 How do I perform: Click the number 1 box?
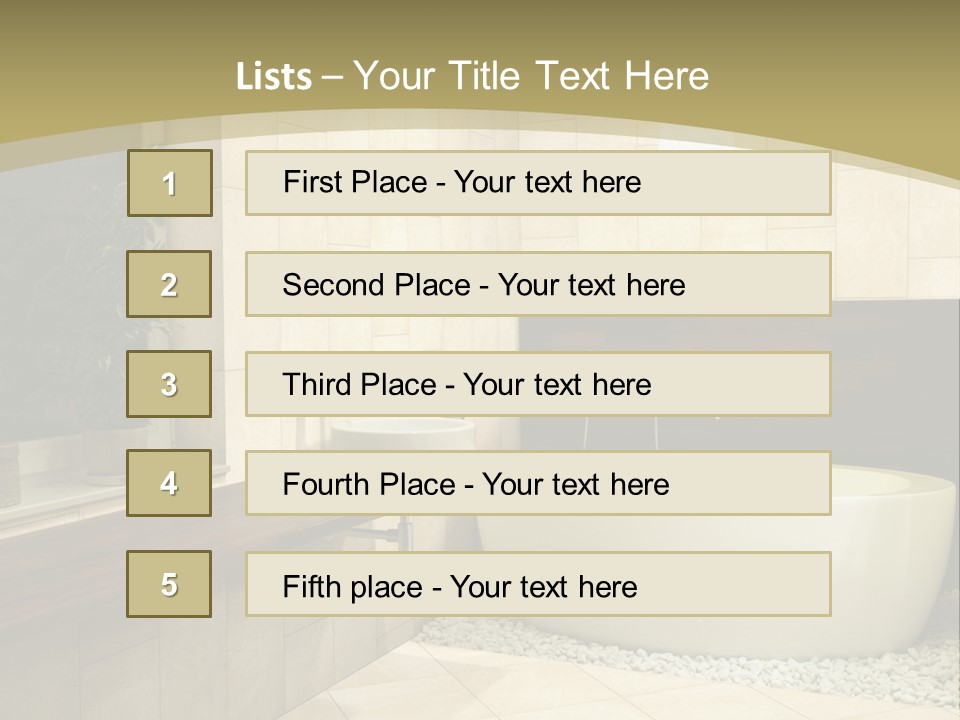click(x=169, y=183)
